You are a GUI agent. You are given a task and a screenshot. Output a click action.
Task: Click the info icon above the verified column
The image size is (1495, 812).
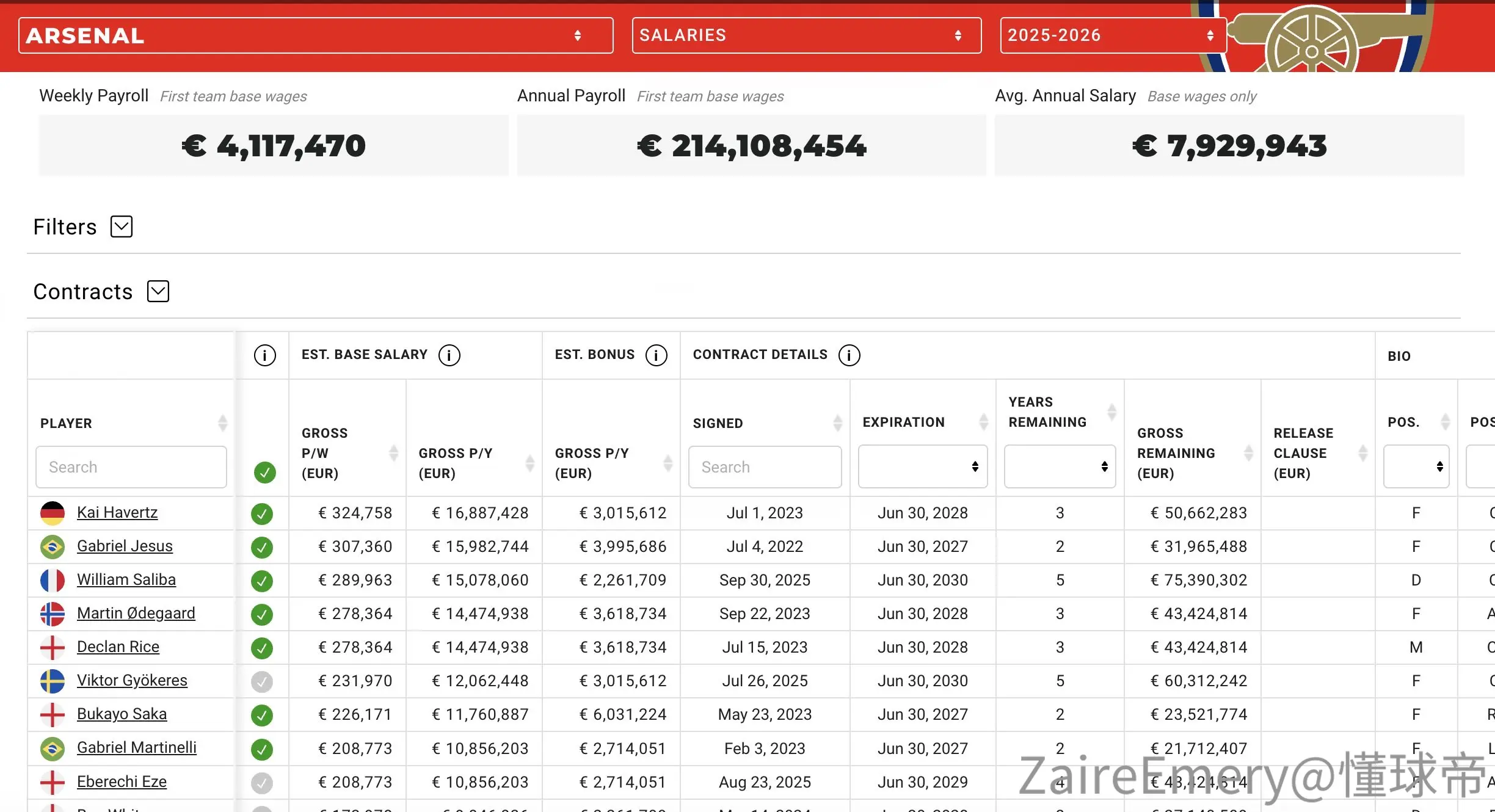pos(264,355)
